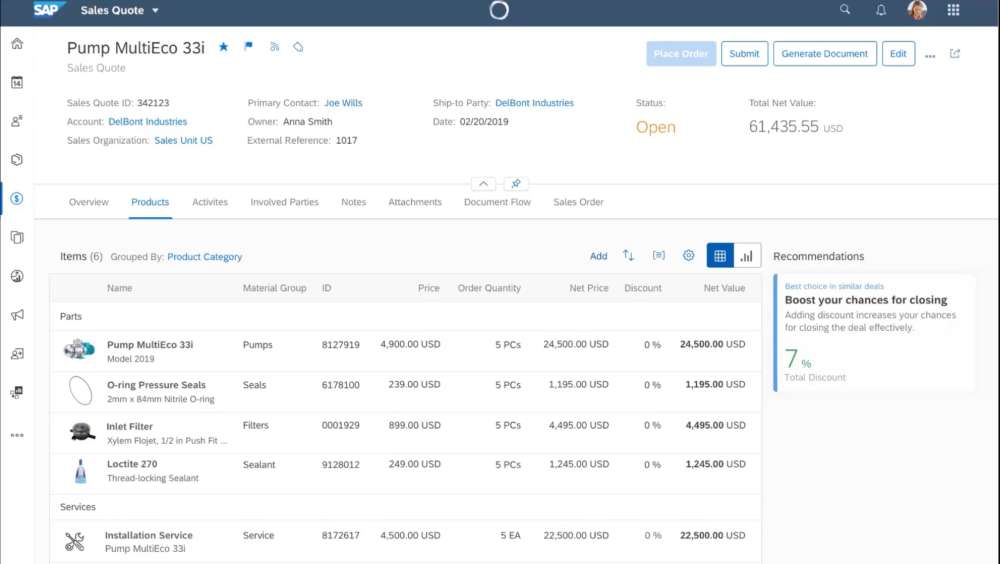Open the Ship-to Party DelBont Industries link
1000x564 pixels.
[534, 103]
